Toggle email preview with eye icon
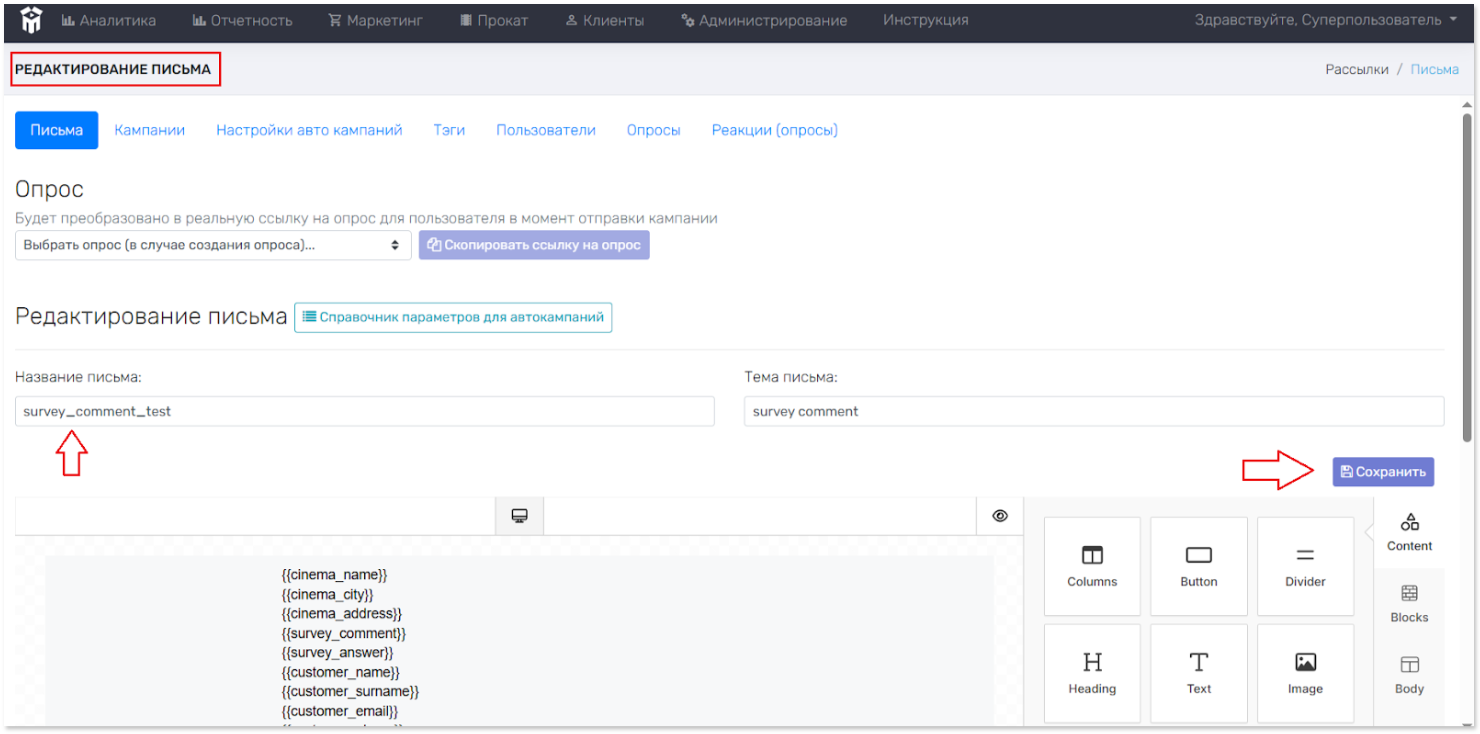The height and width of the screenshot is (734, 1480). pyautogui.click(x=999, y=516)
